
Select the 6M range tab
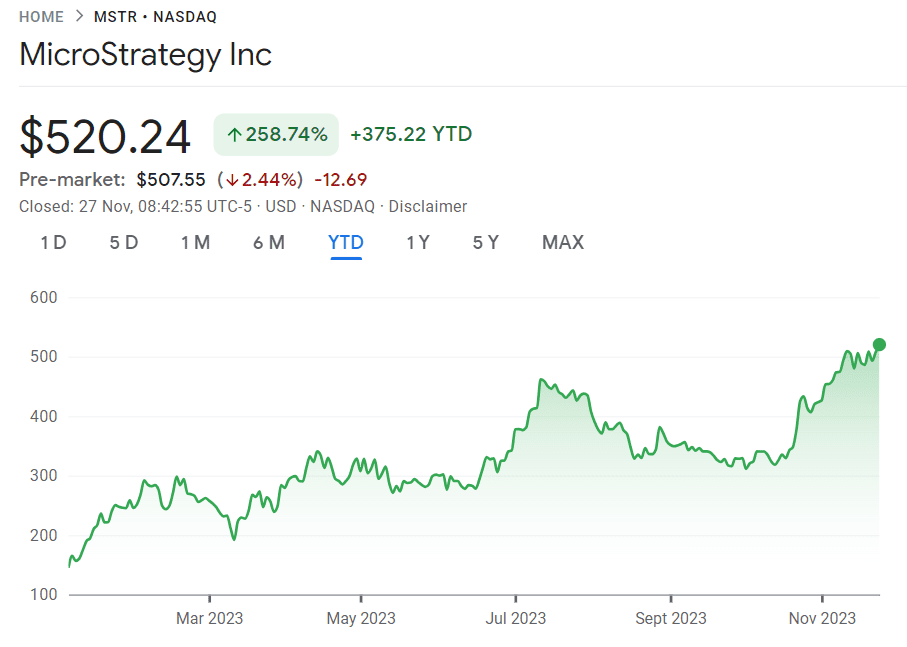(269, 242)
